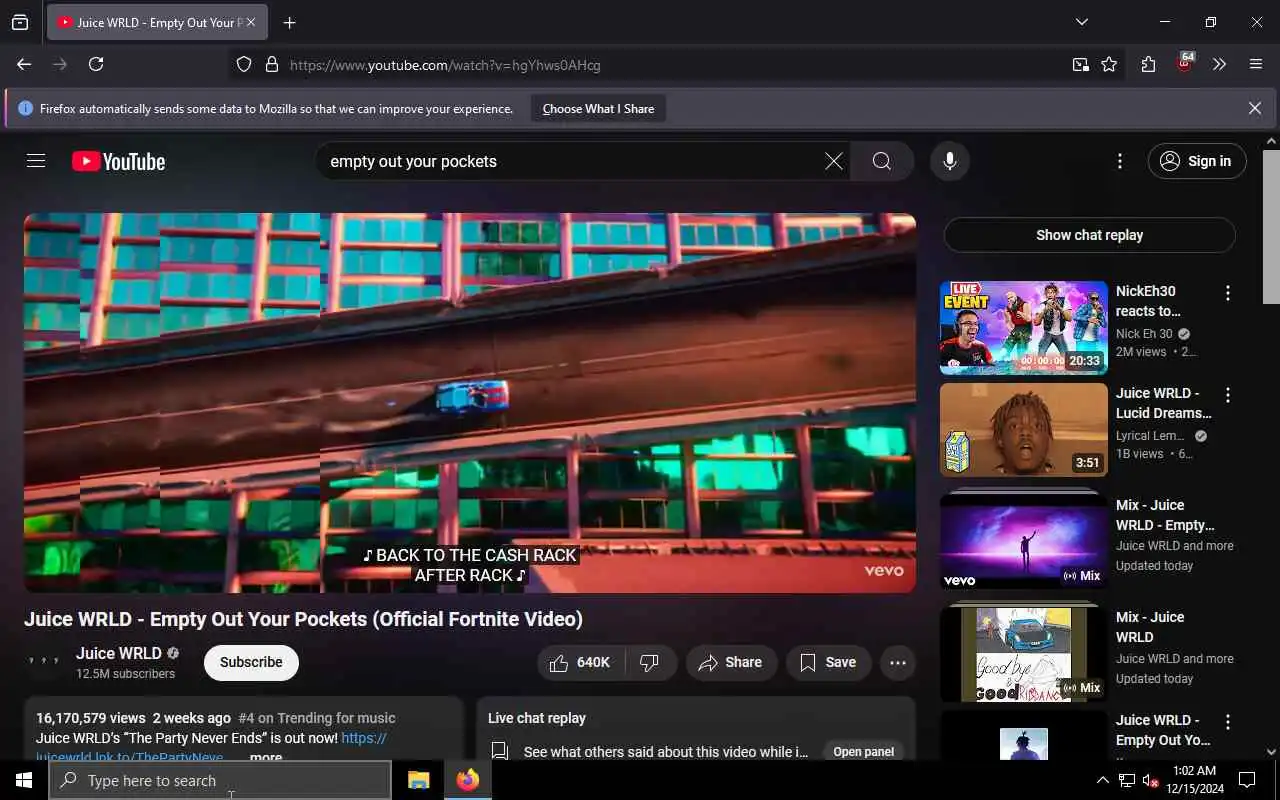Click the video player to pause
The height and width of the screenshot is (800, 1280).
pyautogui.click(x=470, y=403)
